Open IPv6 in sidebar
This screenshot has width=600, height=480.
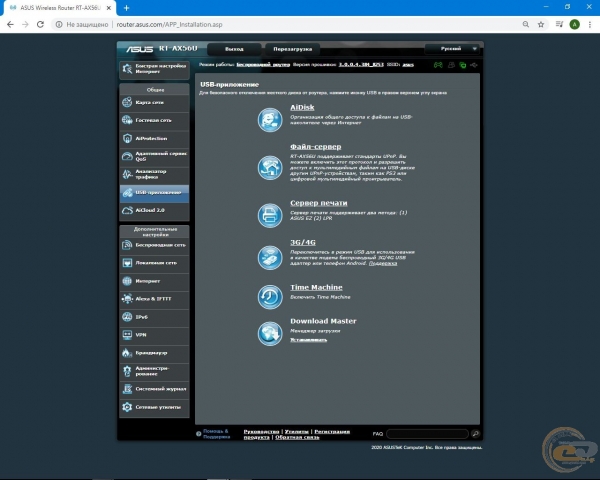[x=154, y=317]
